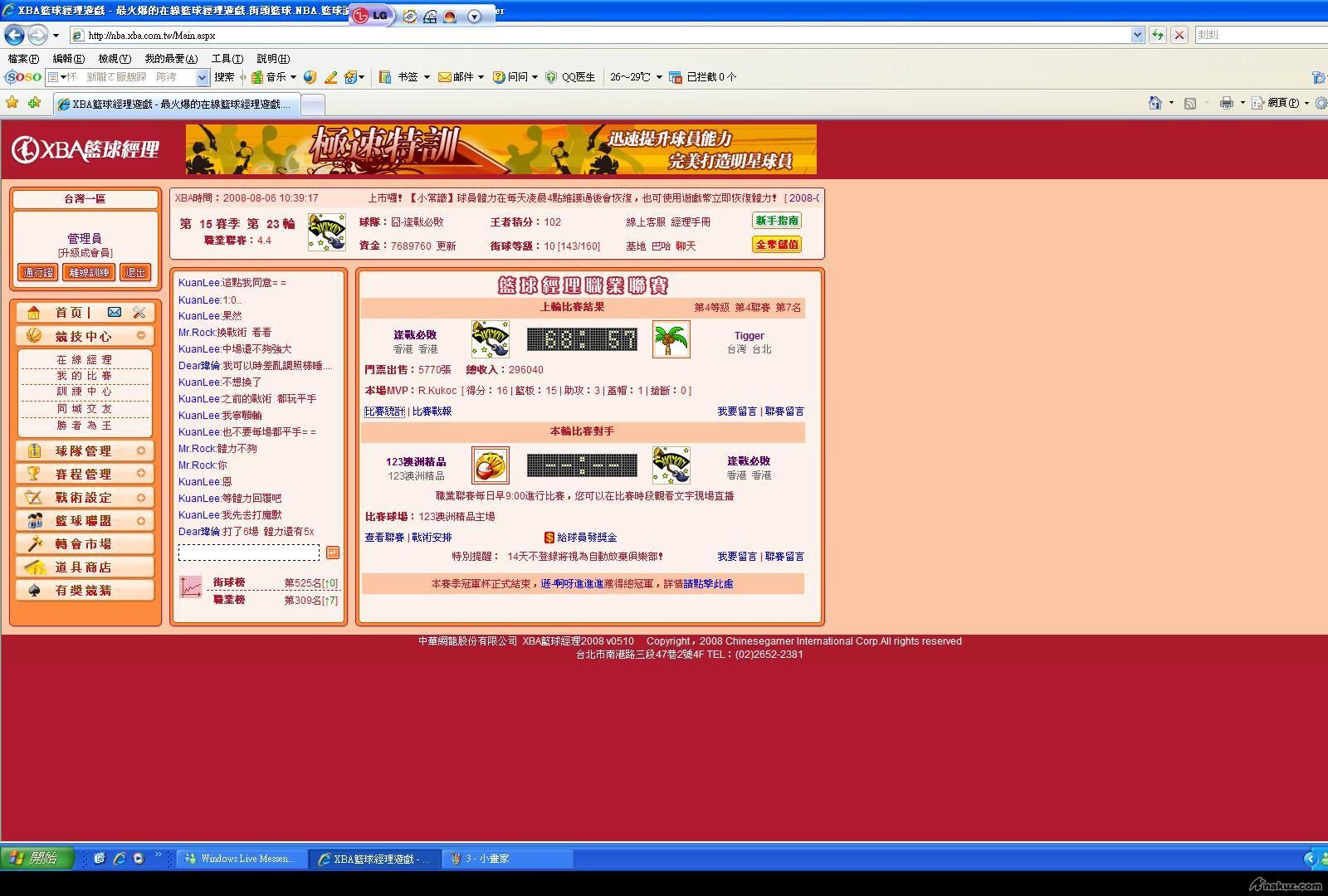Send chat message with orange enter icon
Screen dimensions: 1328x896
(332, 553)
